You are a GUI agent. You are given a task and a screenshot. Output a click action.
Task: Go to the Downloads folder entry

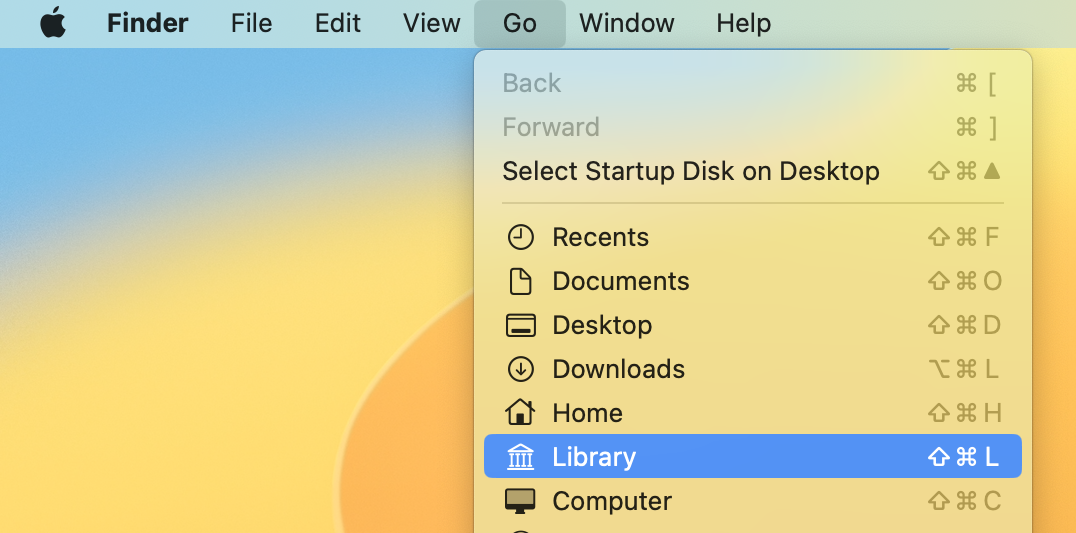(618, 369)
